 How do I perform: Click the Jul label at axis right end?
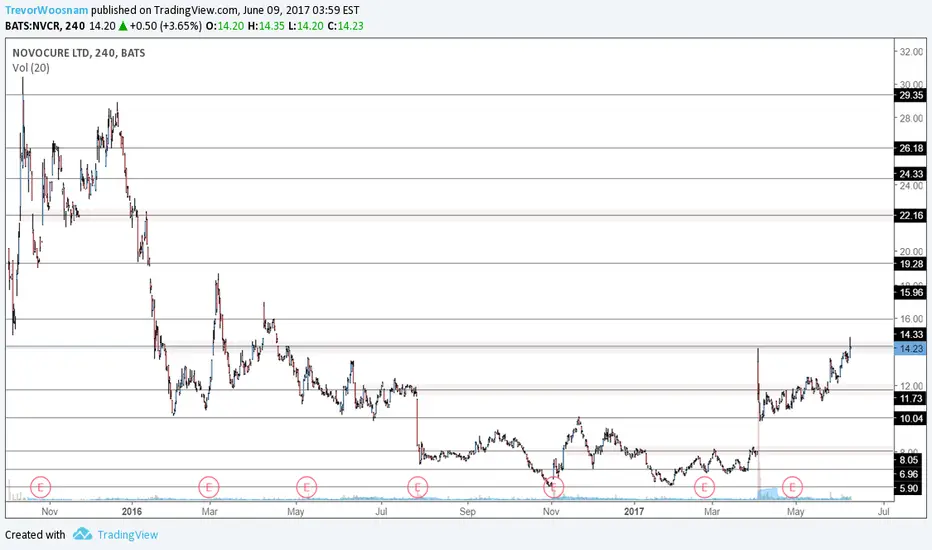point(883,511)
